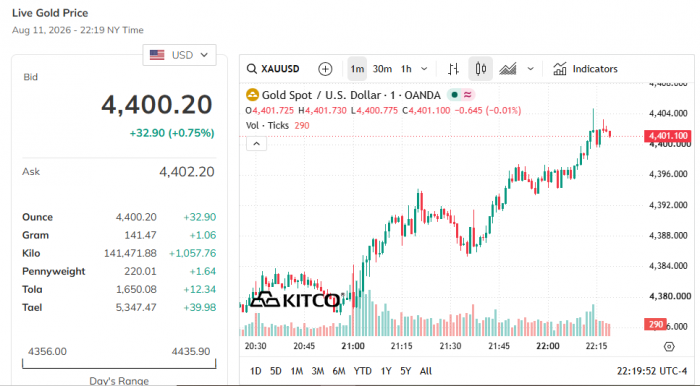Click the 4,392.000 price axis label
Viewport: 700px width, 386px height.
pyautogui.click(x=668, y=205)
